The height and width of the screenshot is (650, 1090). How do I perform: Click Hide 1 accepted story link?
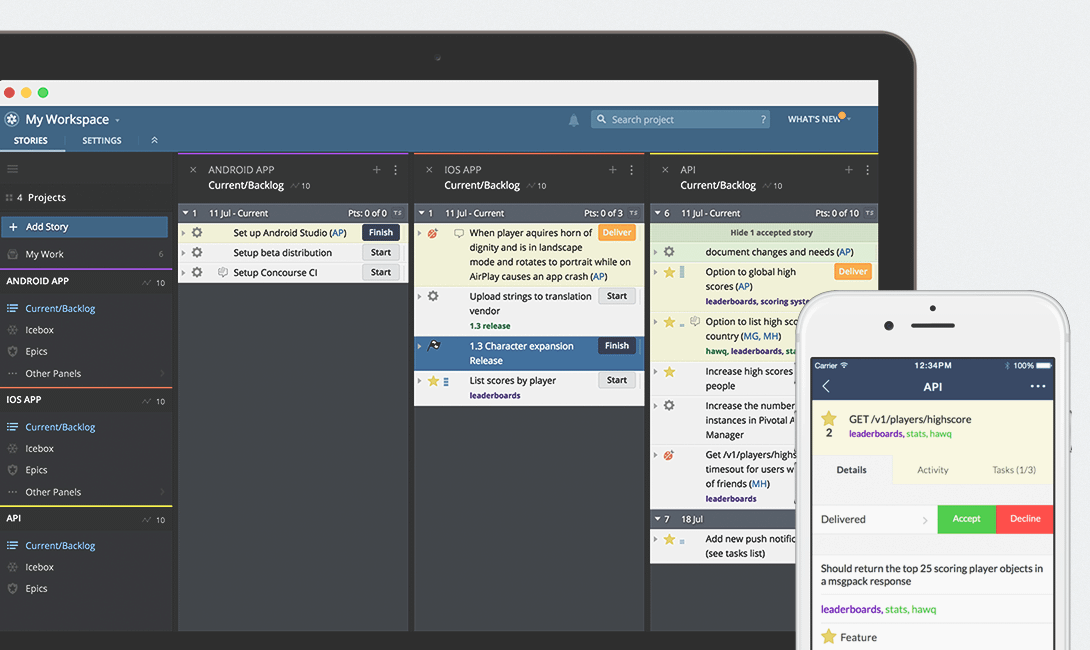(771, 233)
